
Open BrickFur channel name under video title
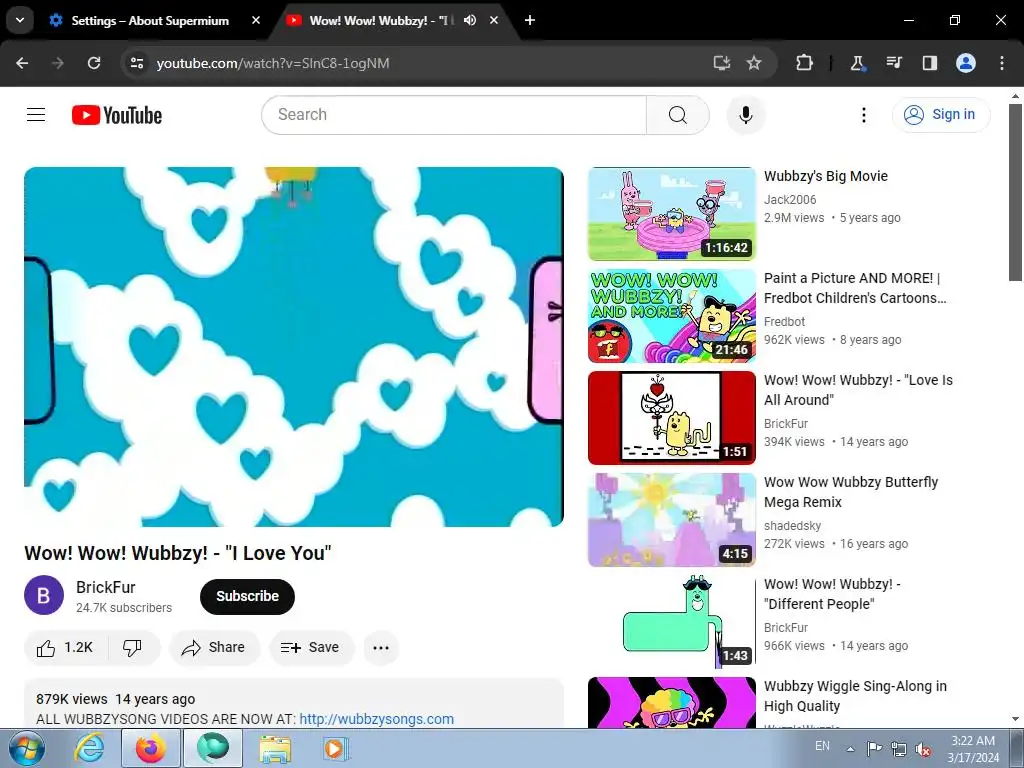(106, 587)
